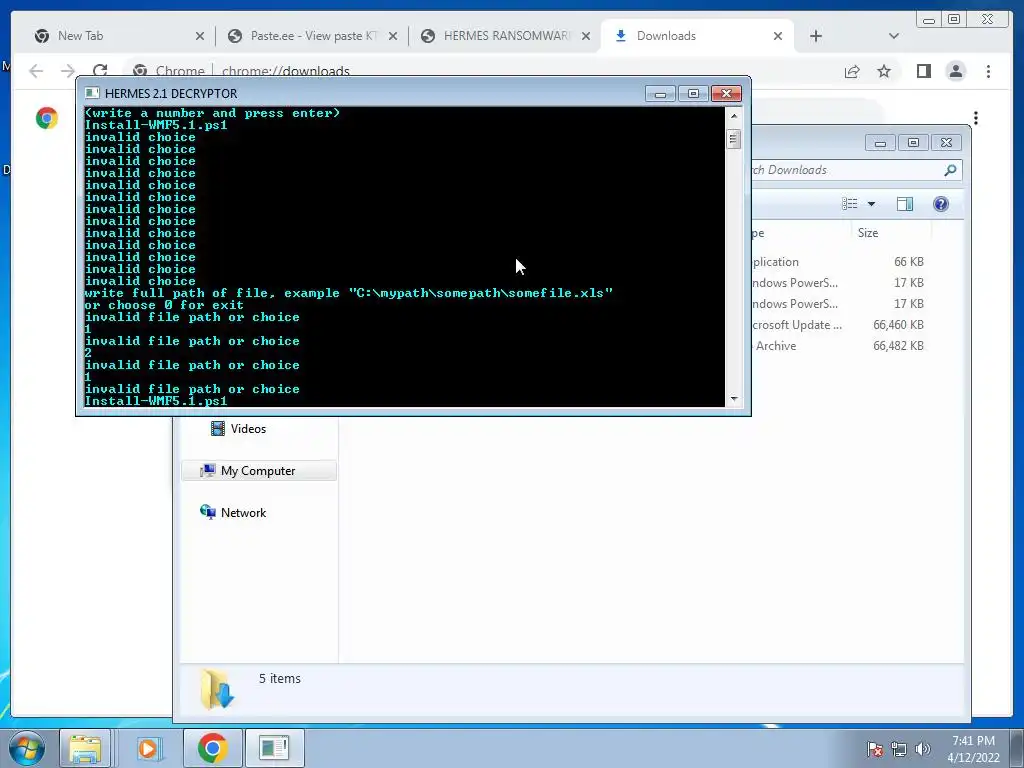
Task: Switch to Chrome from the taskbar
Action: click(x=212, y=748)
